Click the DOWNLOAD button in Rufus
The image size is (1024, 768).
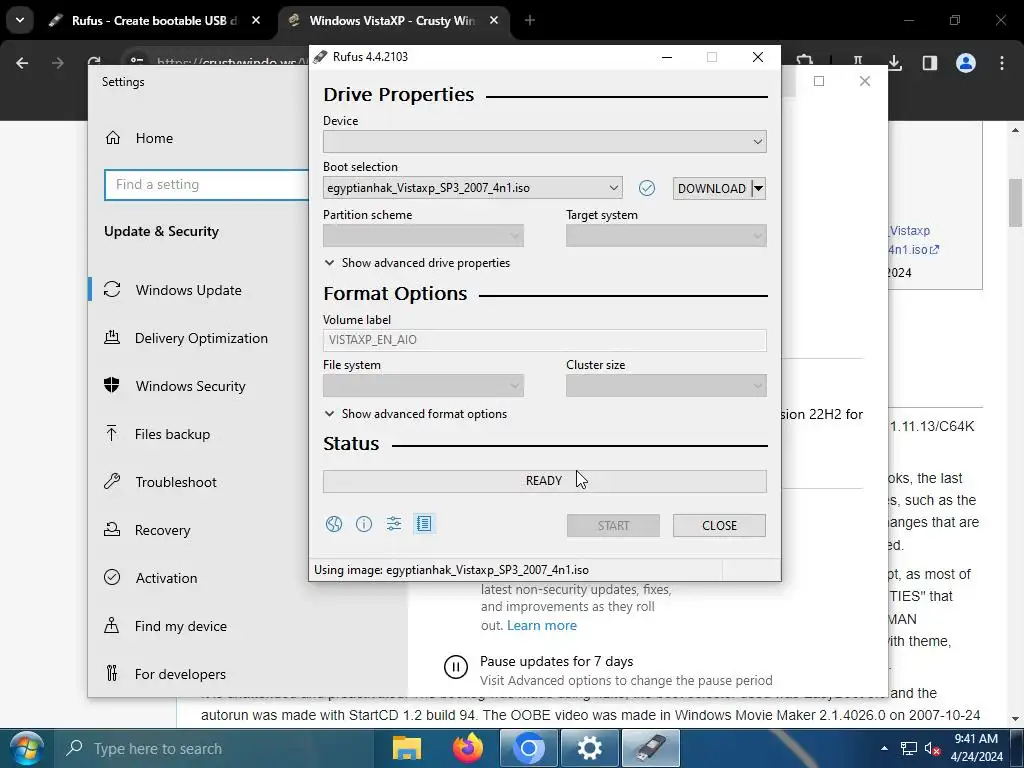pyautogui.click(x=712, y=189)
